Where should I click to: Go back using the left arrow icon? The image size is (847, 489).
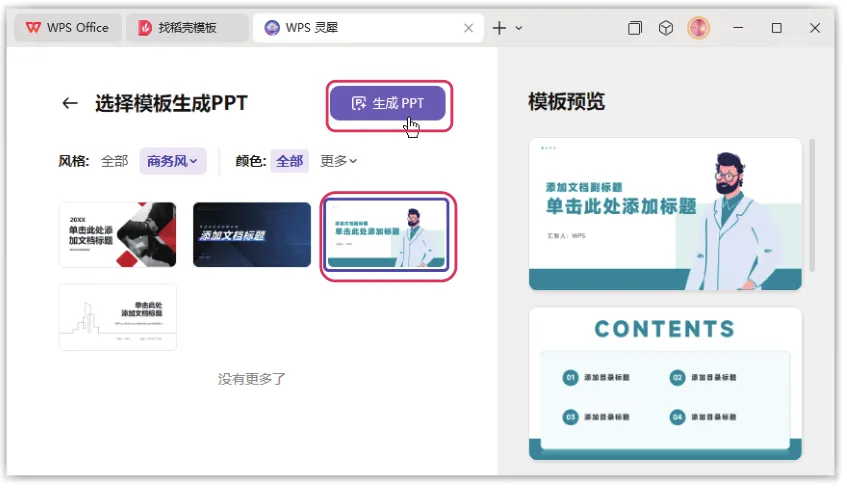click(70, 103)
